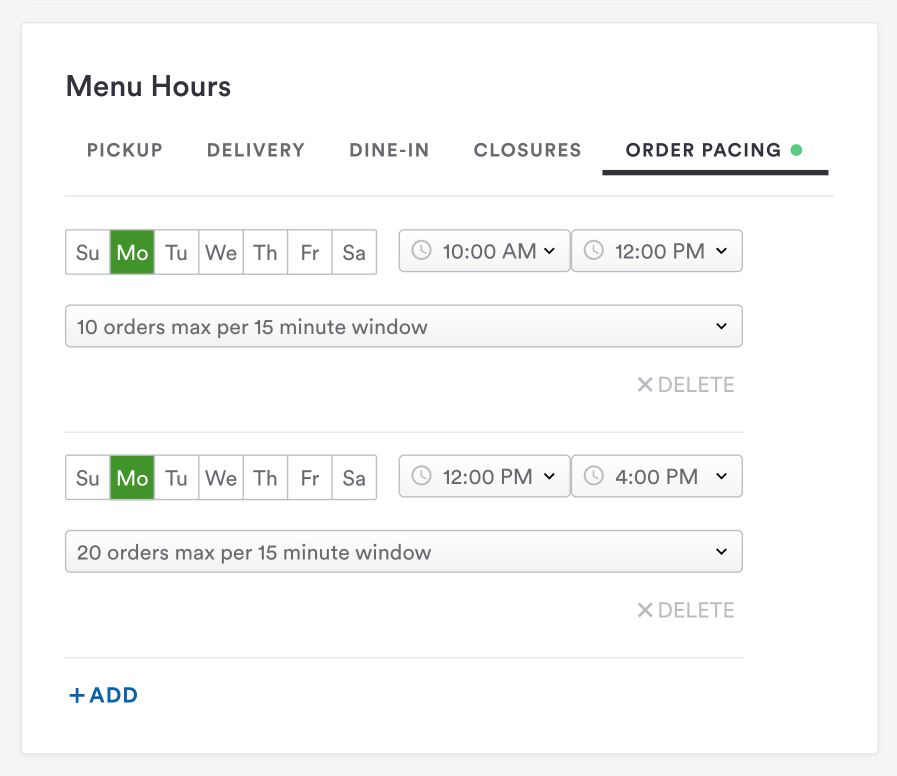Image resolution: width=897 pixels, height=776 pixels.
Task: Enable Saturday in the first pacing rule
Action: pyautogui.click(x=354, y=252)
